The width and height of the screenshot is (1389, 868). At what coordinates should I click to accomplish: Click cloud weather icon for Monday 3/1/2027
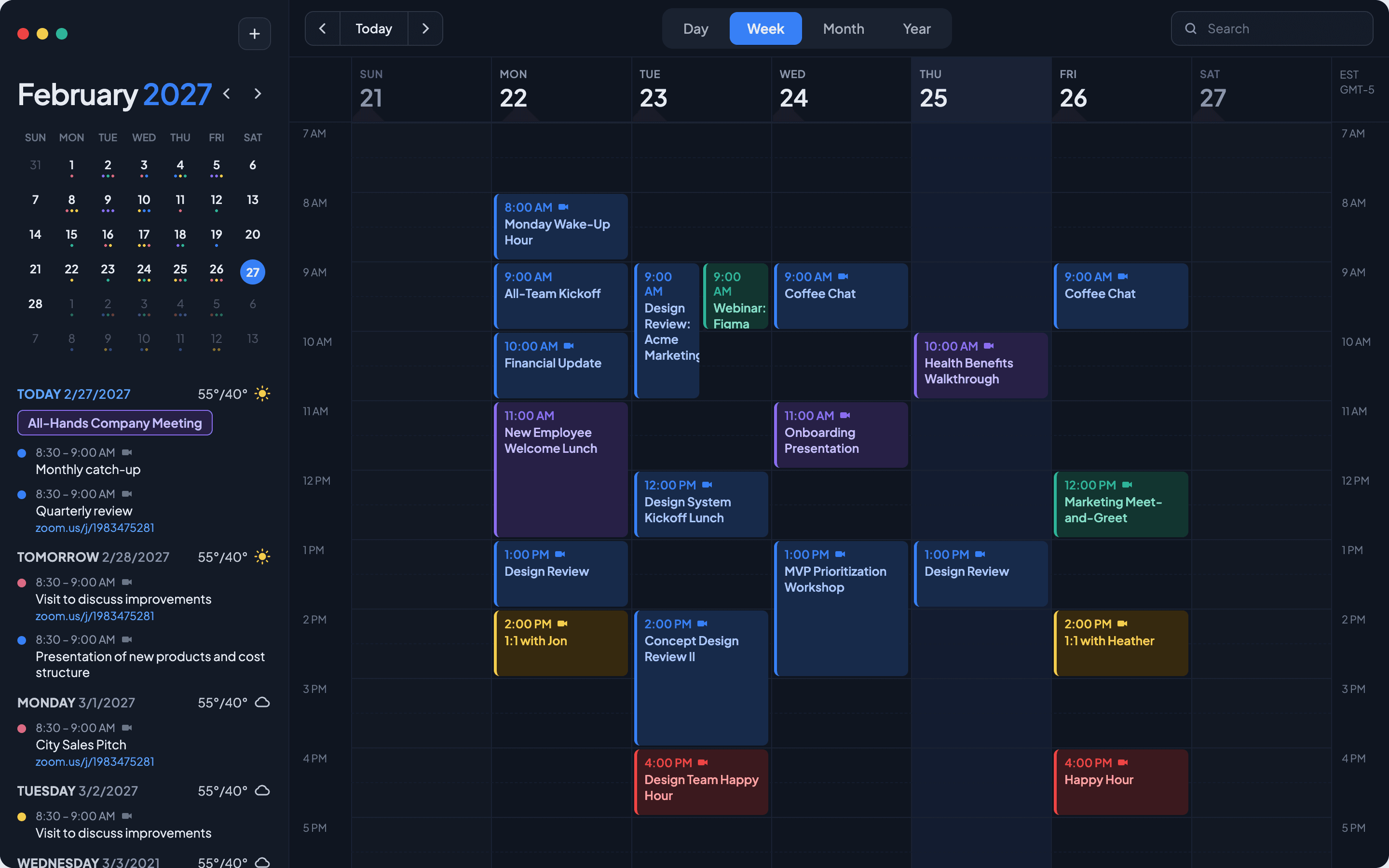262,702
